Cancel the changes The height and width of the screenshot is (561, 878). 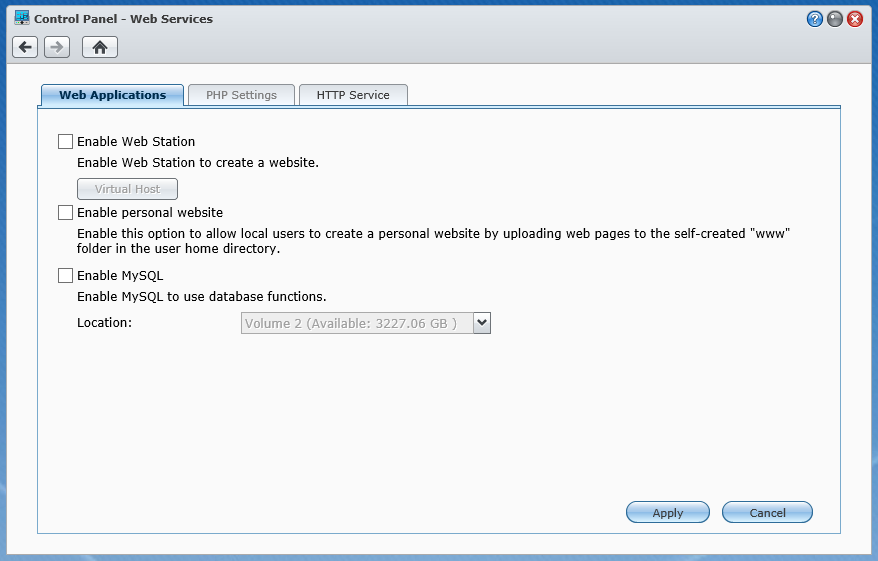(767, 512)
